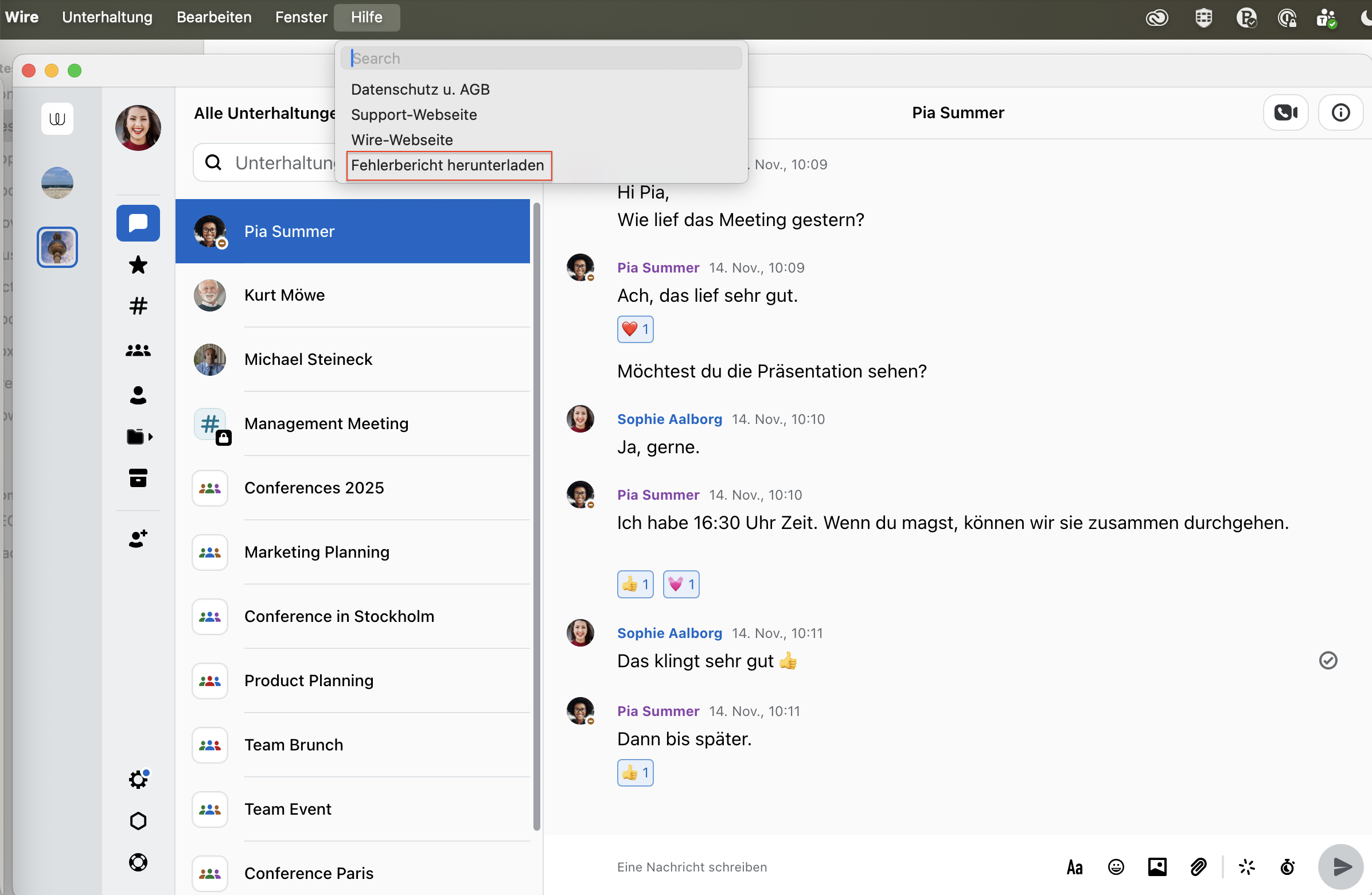
Task: Select Fehlerbericht herunterladen in the menu
Action: (449, 165)
